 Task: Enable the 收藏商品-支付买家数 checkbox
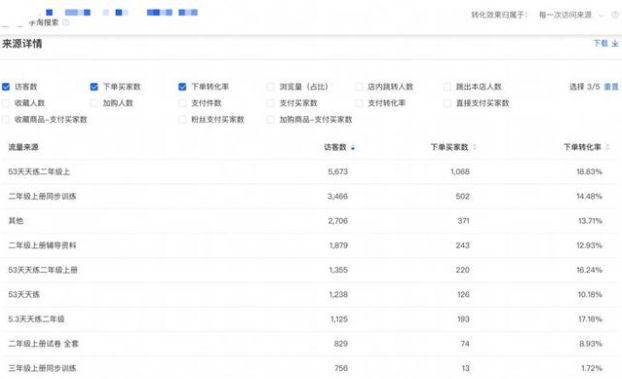[x=6, y=119]
